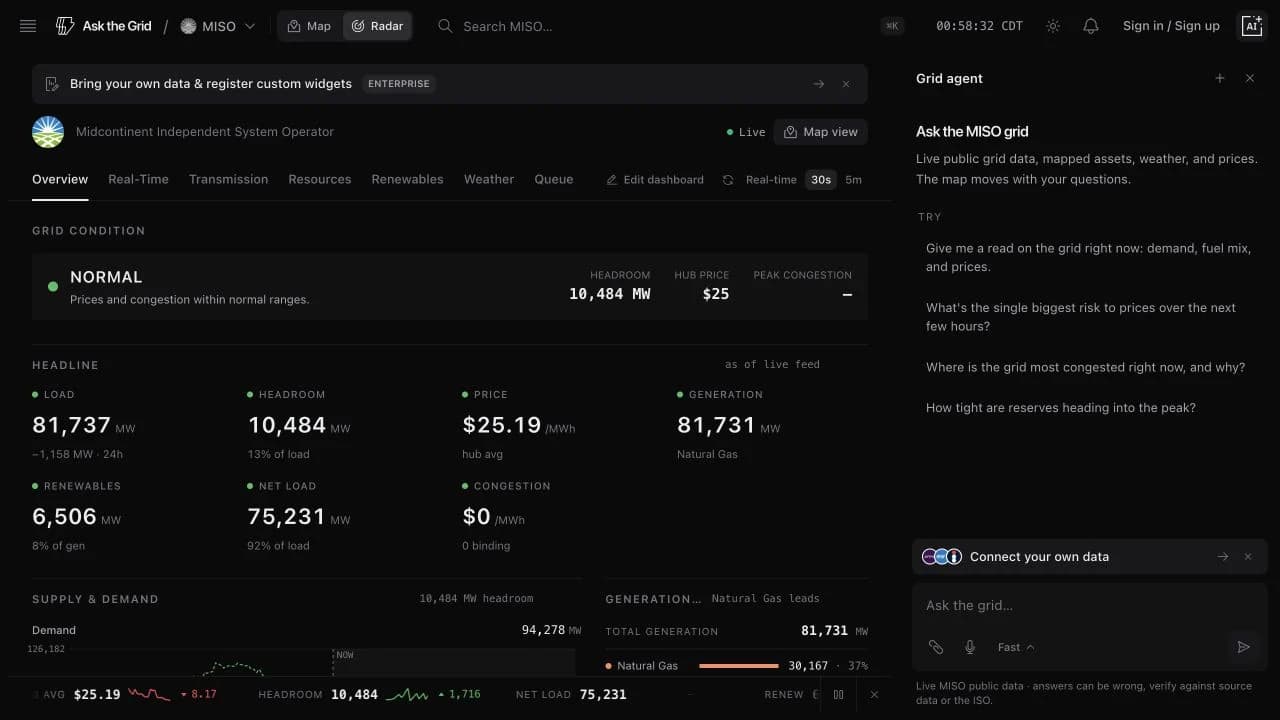Pause the bottom ticker bar
Image resolution: width=1280 pixels, height=720 pixels.
click(839, 694)
